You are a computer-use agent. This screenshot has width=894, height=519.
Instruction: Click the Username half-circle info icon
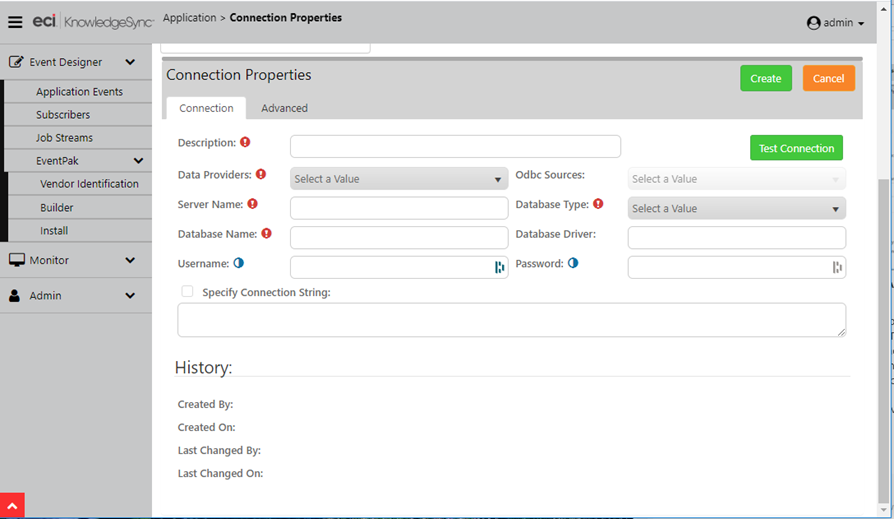238,263
